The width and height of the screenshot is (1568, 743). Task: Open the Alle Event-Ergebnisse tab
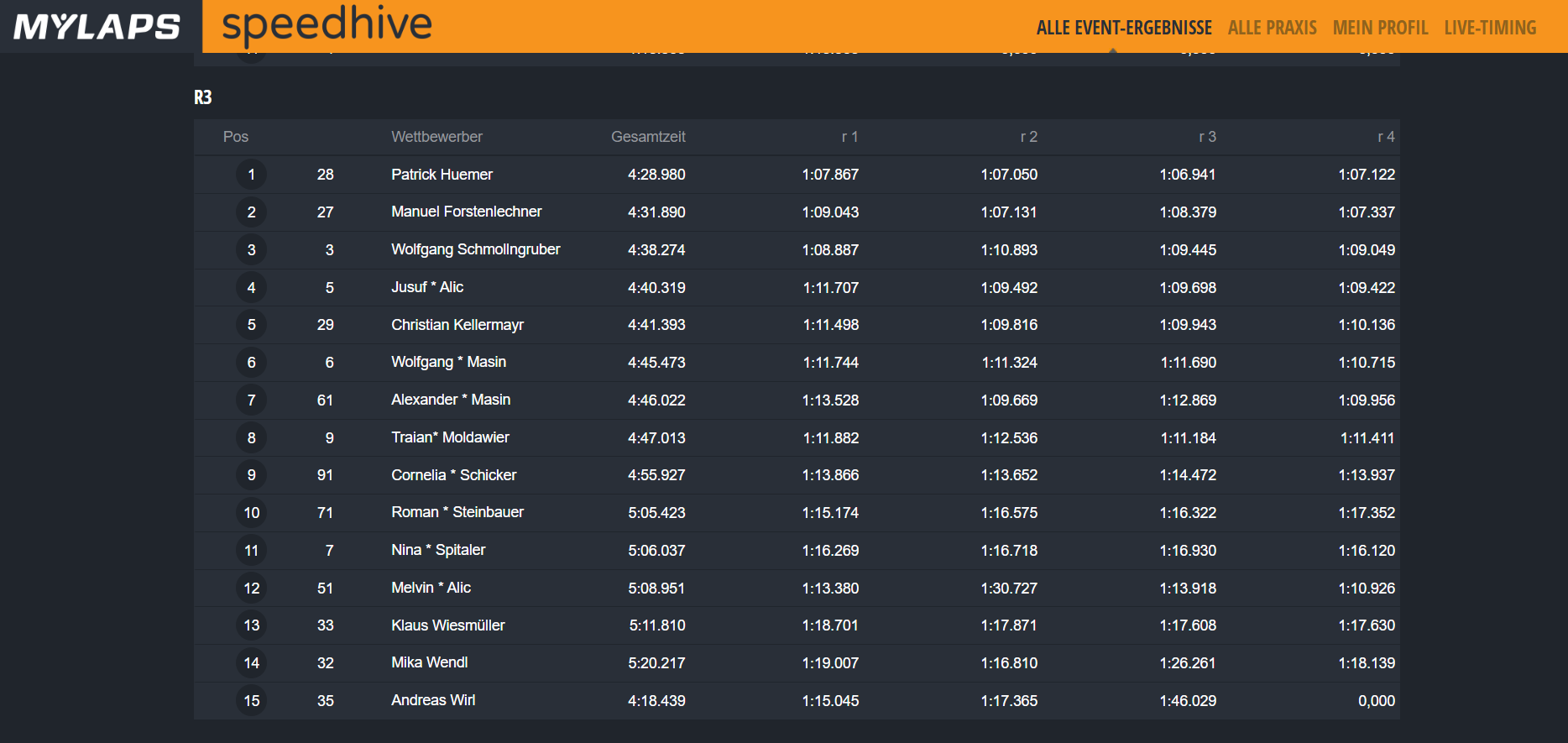(x=1123, y=28)
